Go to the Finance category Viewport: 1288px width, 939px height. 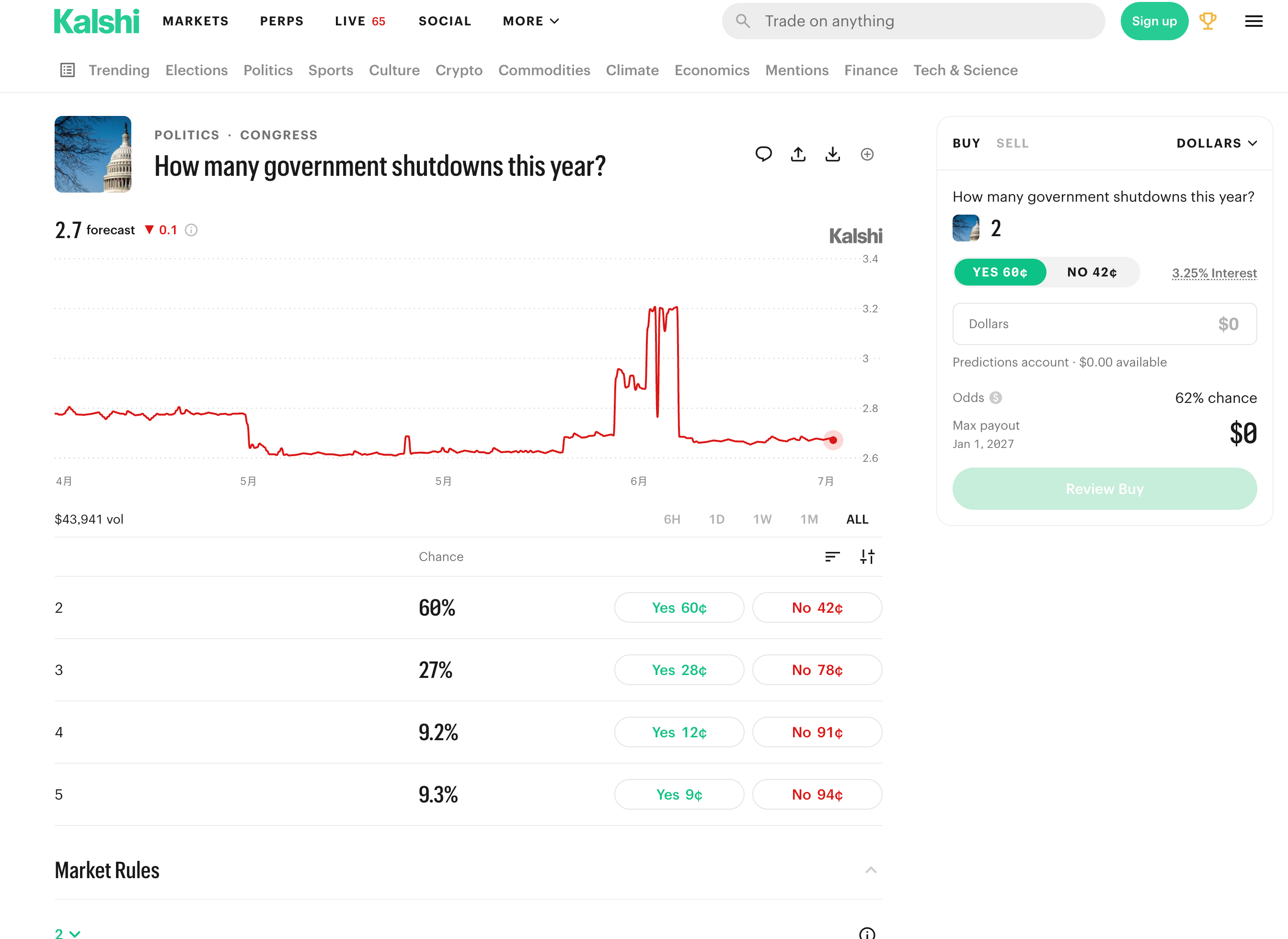click(x=871, y=70)
